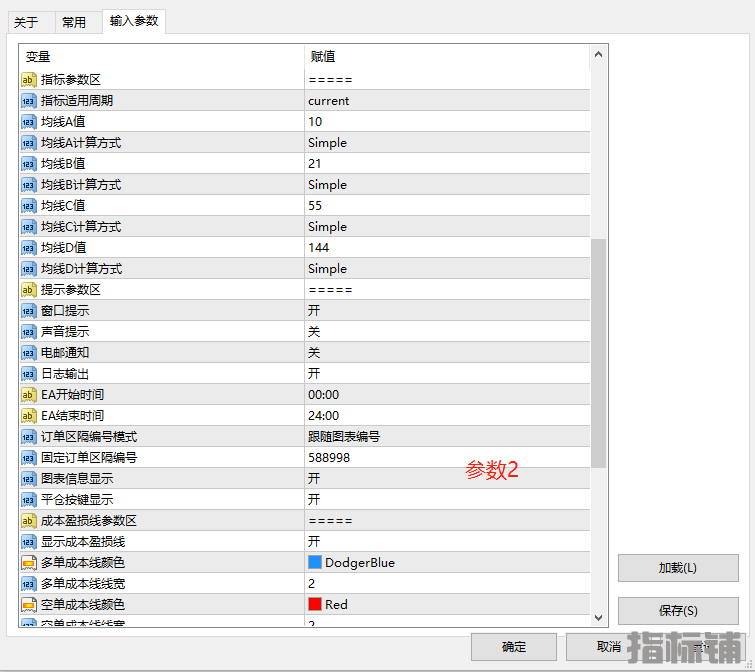The width and height of the screenshot is (755, 672).
Task: Toggle the 窗口提示 value 开
Action: click(x=447, y=310)
